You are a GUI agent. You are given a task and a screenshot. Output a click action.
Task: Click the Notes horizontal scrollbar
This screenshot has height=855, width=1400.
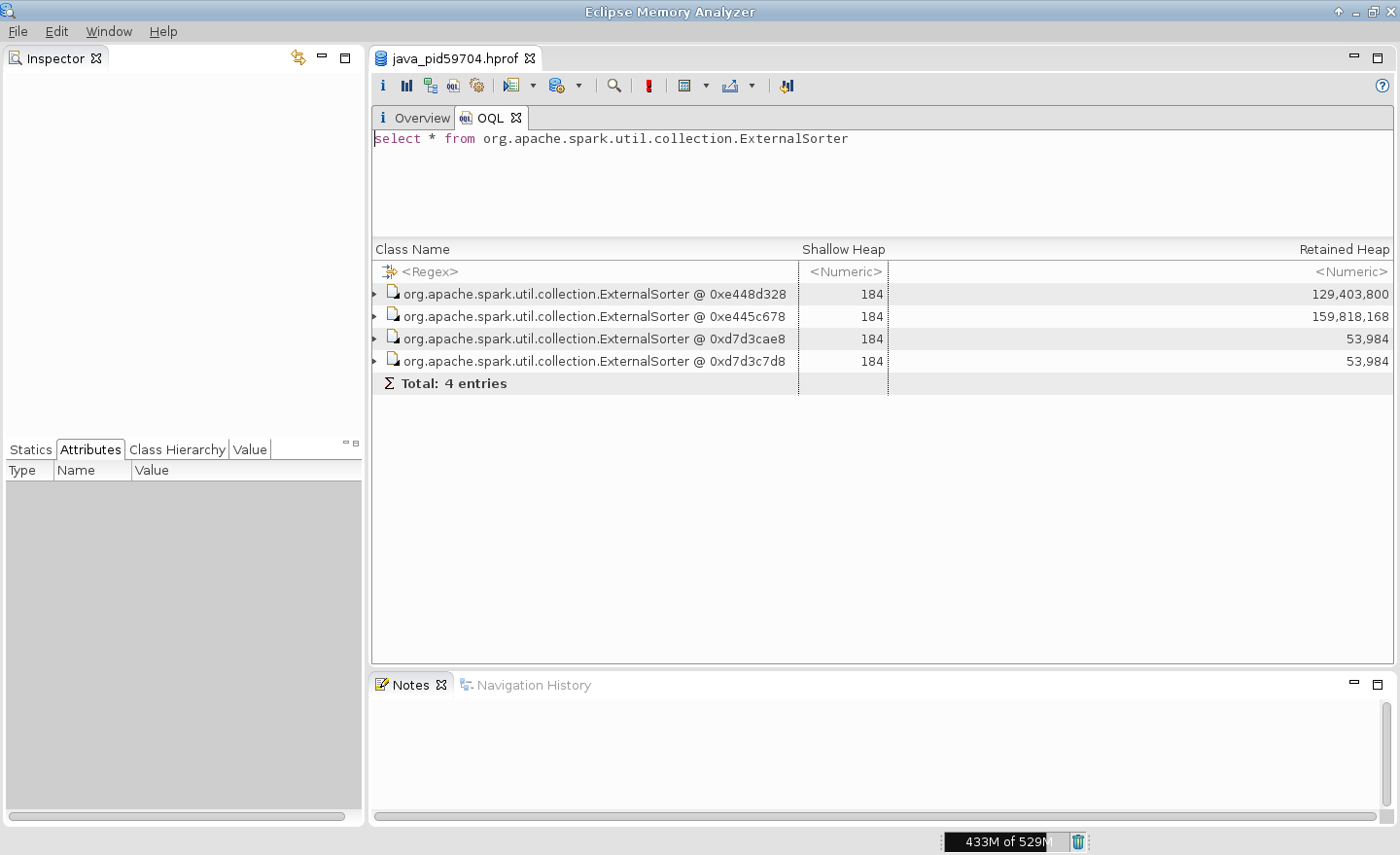click(x=875, y=816)
